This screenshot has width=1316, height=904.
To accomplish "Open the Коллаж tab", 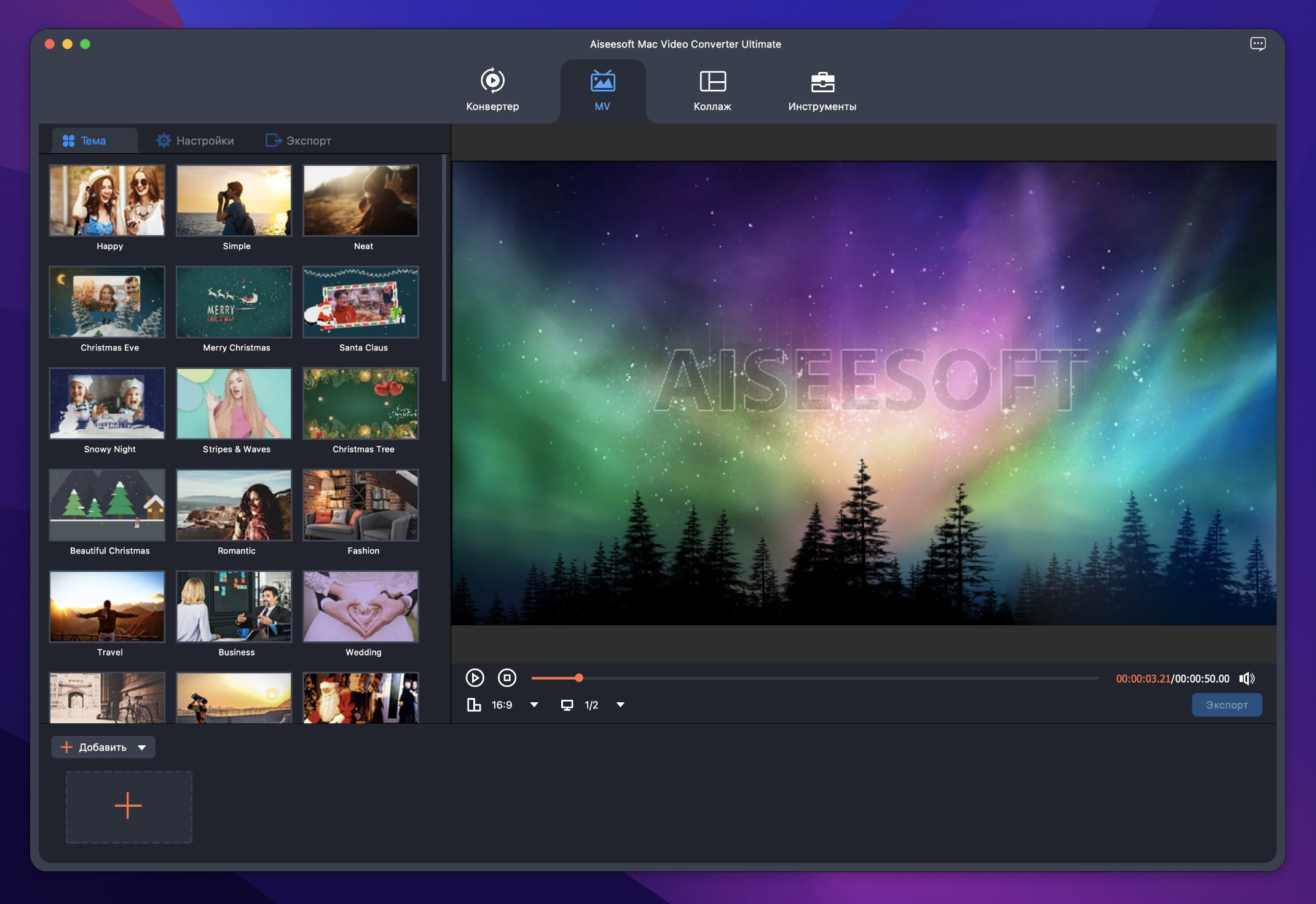I will point(712,90).
